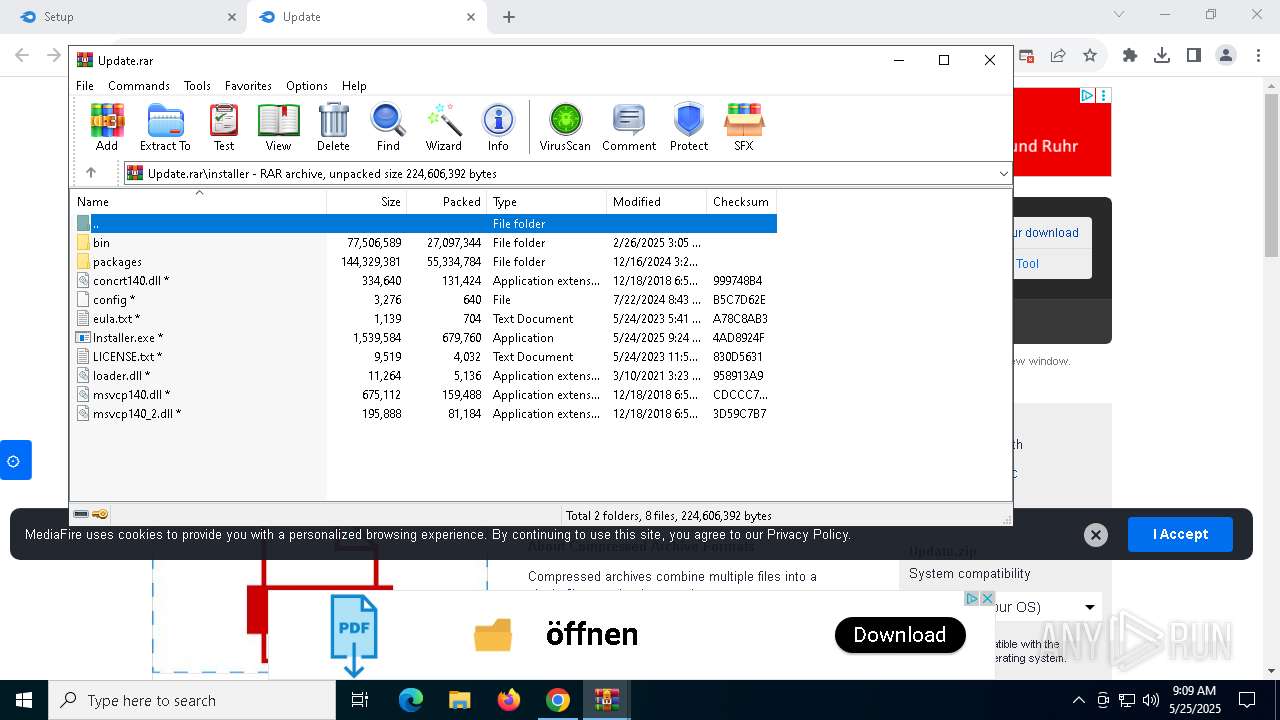Viewport: 1280px width, 720px height.
Task: Sort by Checksum column header
Action: point(742,201)
